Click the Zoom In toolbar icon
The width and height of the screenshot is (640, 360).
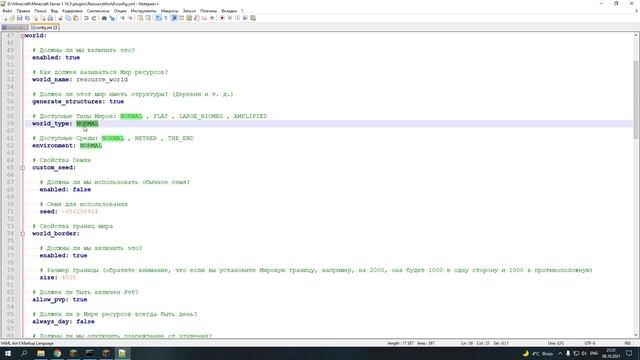tap(122, 18)
